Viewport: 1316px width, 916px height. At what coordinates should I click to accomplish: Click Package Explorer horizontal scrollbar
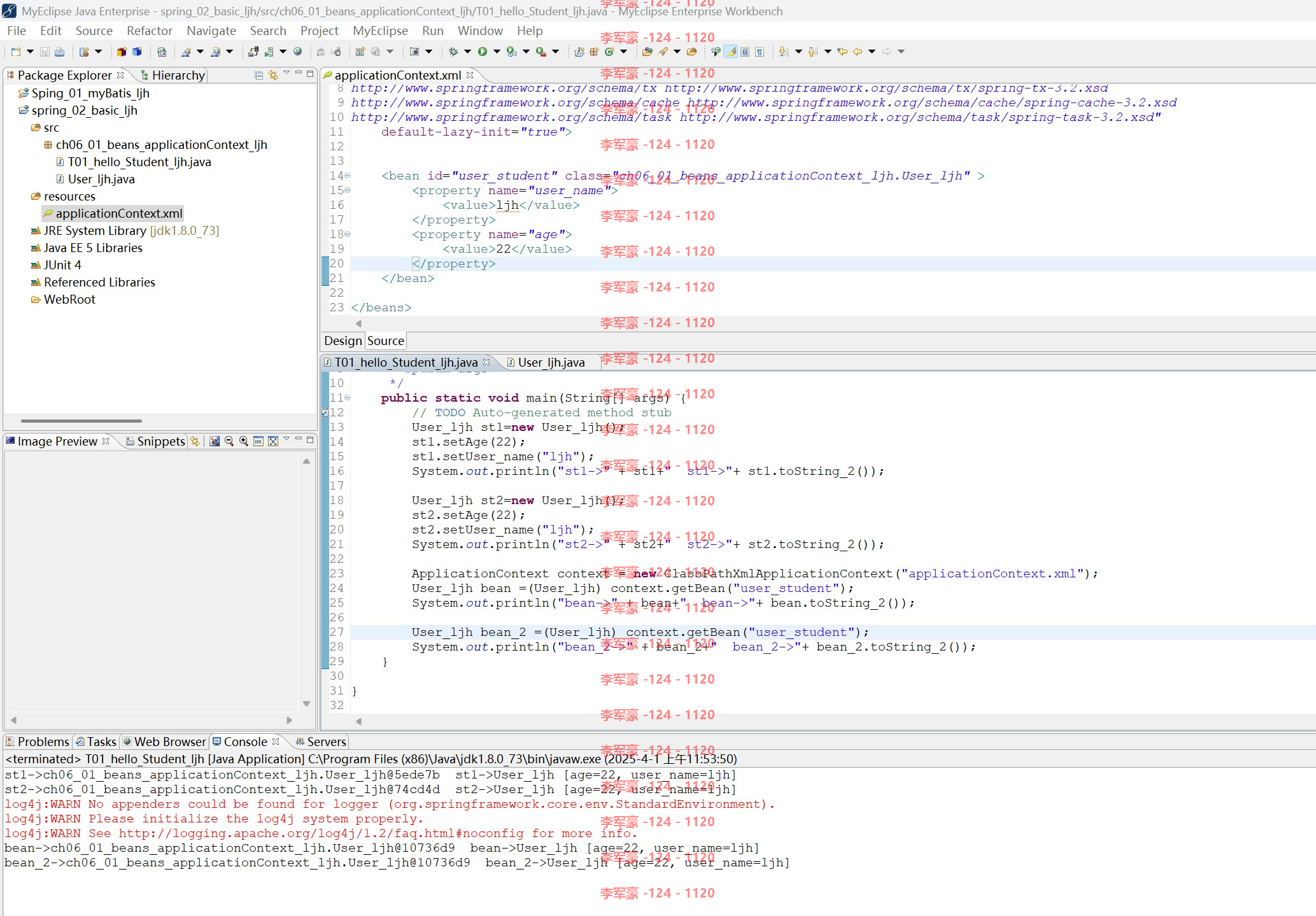(81, 421)
